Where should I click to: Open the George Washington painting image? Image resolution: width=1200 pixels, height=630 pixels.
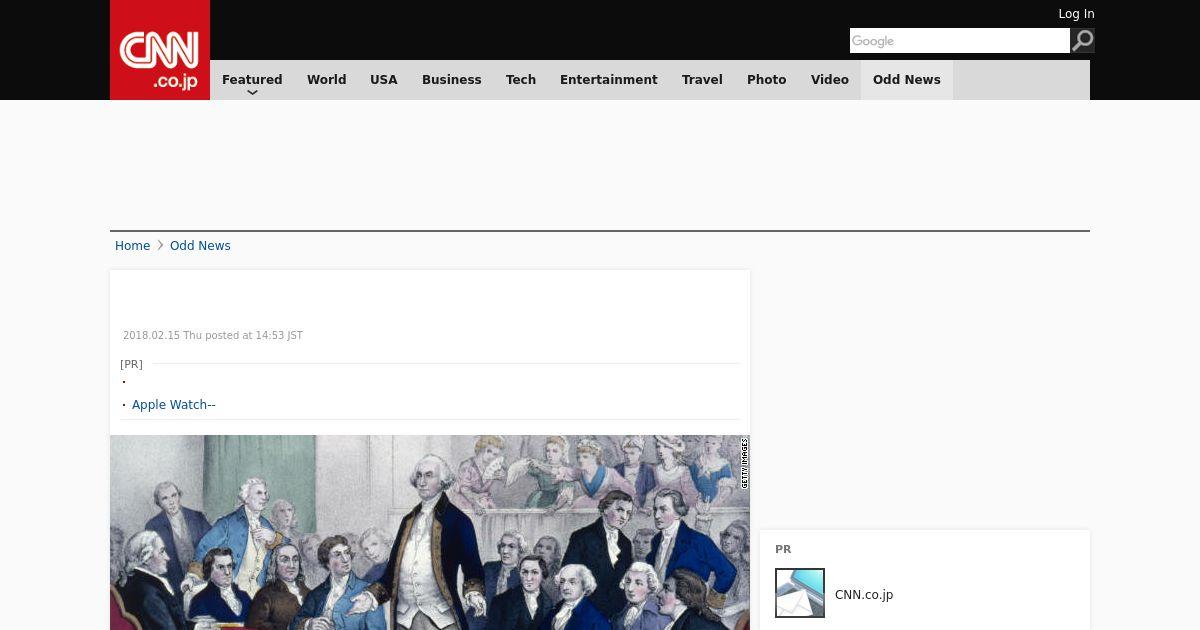pyautogui.click(x=430, y=532)
